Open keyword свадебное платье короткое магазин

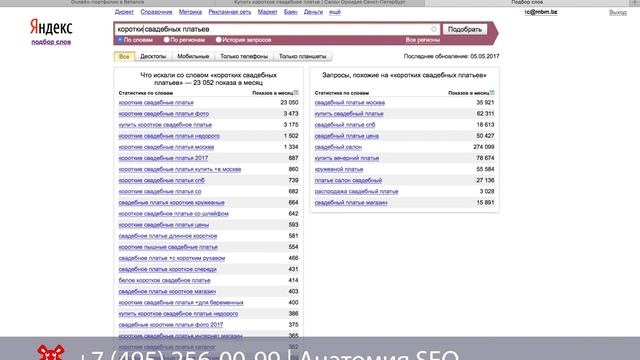point(167,291)
